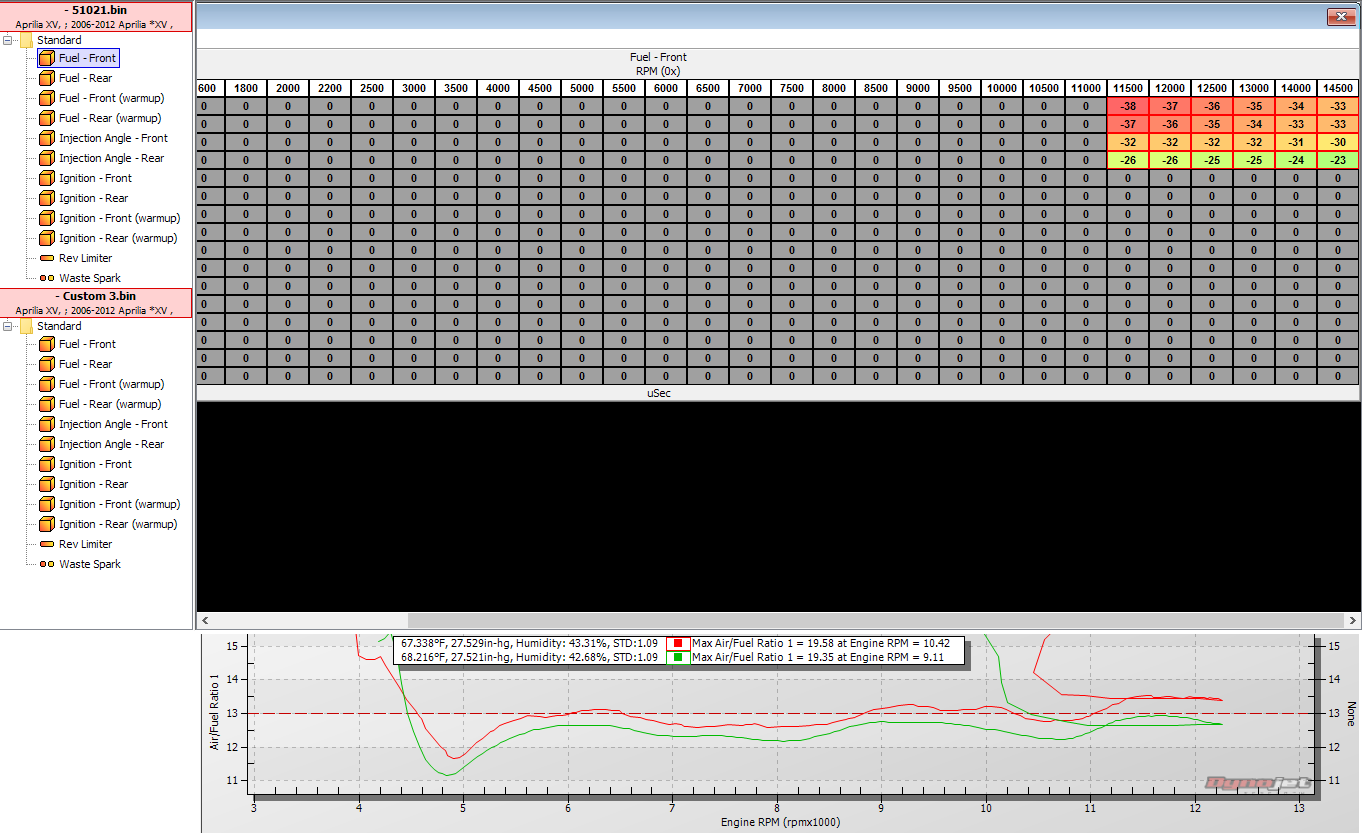Select Rev Limiter icon in Custom 3.bin tree
Viewport: 1362px width, 836px height.
pos(46,544)
